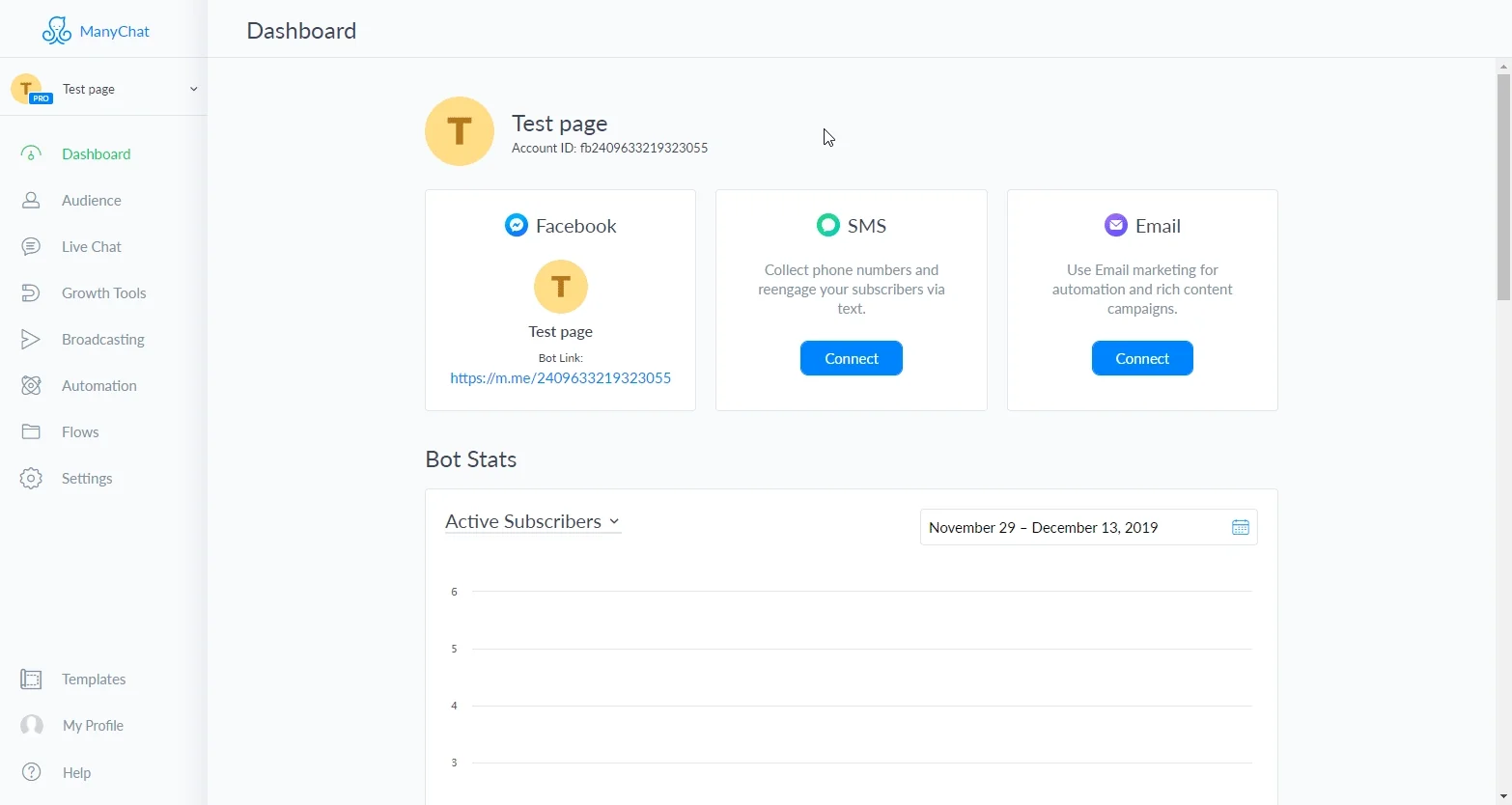1512x805 pixels.
Task: Open the calendar icon in date range field
Action: tap(1241, 527)
